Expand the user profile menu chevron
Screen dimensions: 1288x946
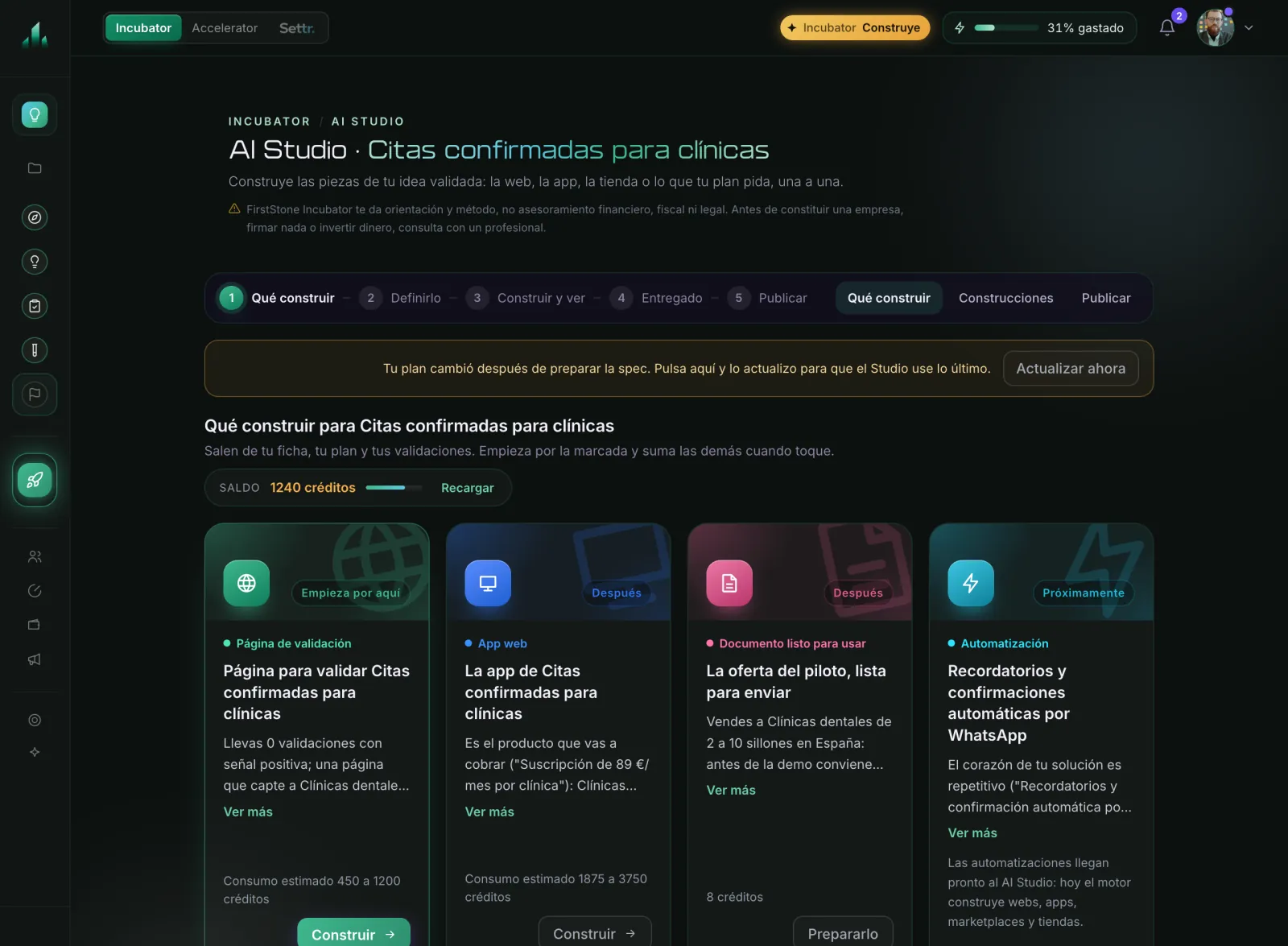(x=1249, y=27)
